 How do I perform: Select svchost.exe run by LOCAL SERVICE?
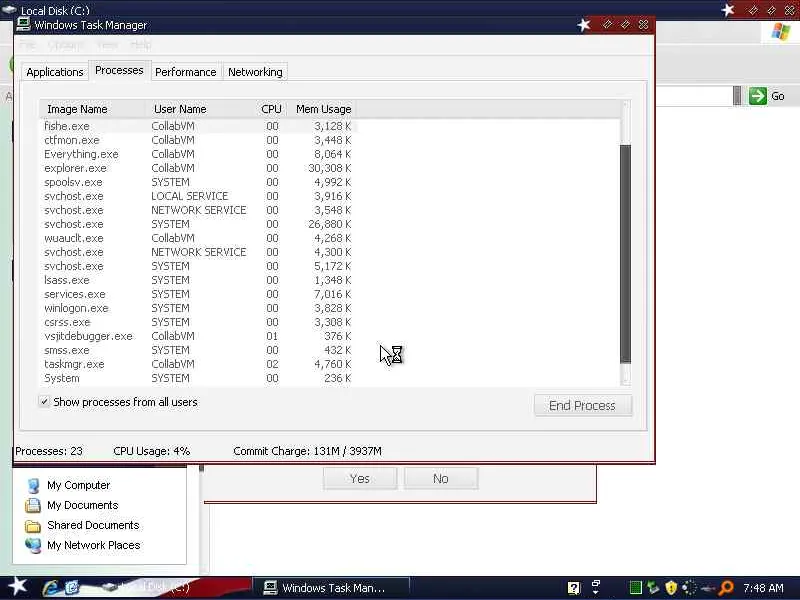[x=198, y=196]
